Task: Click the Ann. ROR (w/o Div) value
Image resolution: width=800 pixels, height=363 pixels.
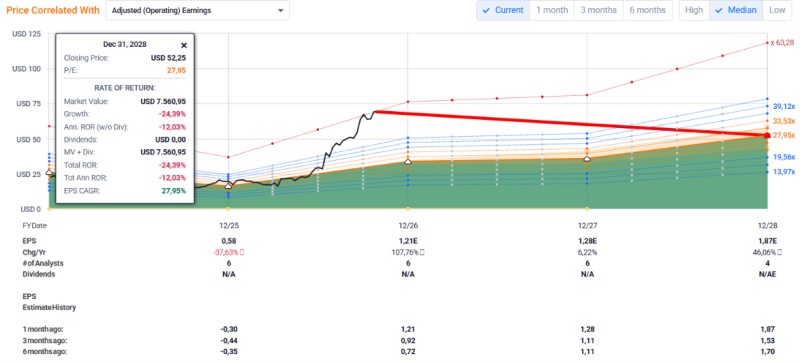Action: 171,127
